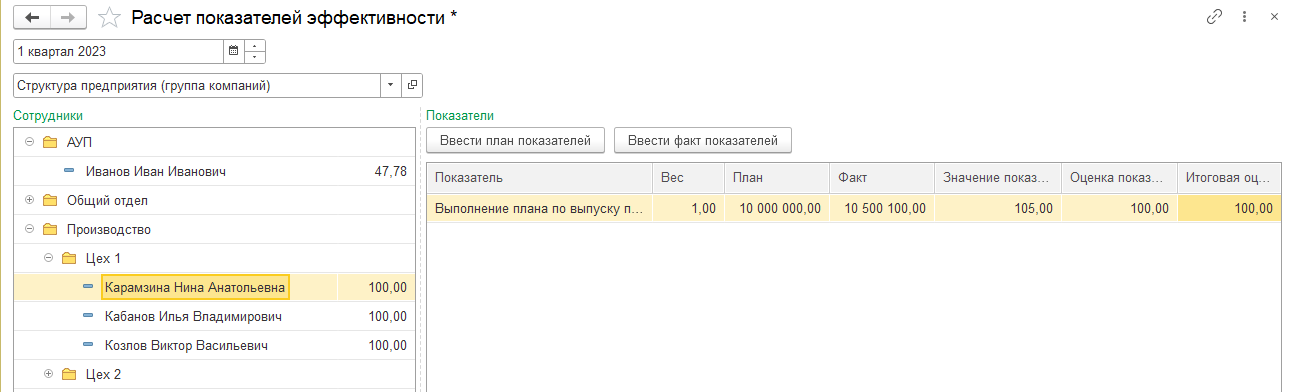1293x392 pixels.
Task: Sort by the Показатель column header
Action: 540,178
